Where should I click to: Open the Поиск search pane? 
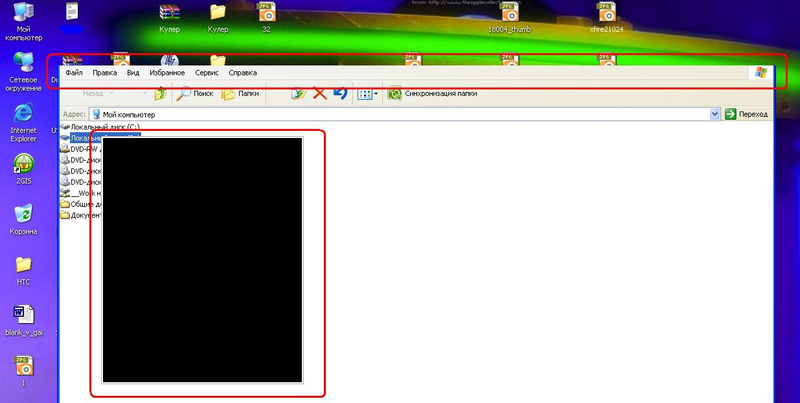click(195, 93)
